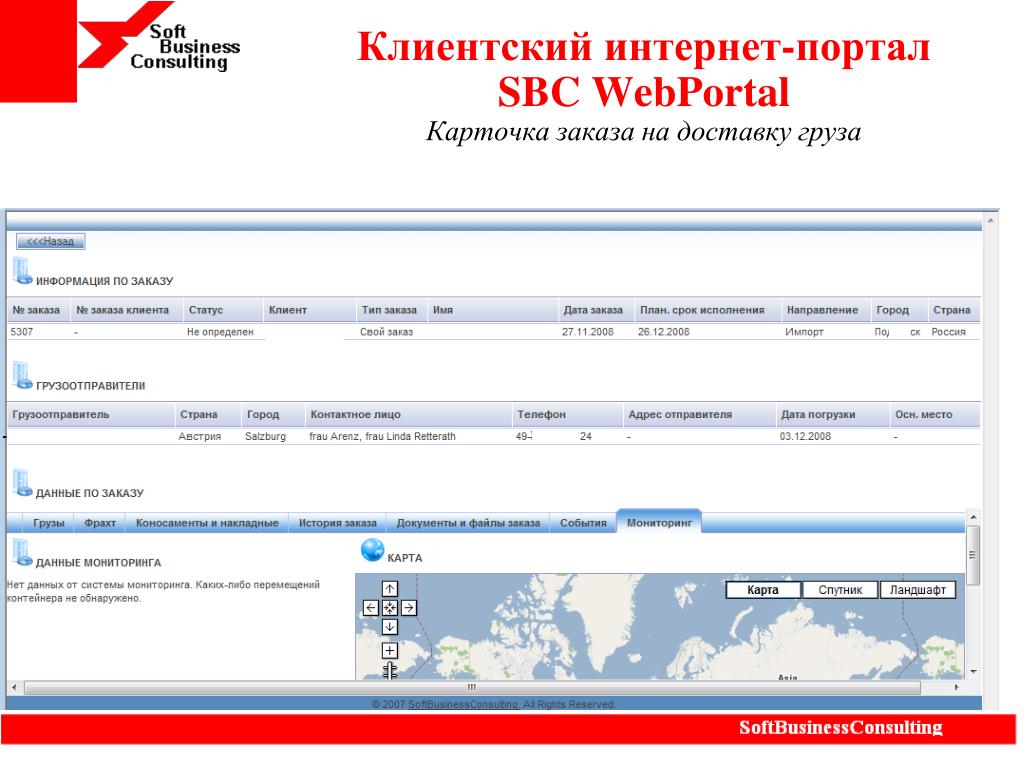Open the Грузы tab

coord(49,523)
